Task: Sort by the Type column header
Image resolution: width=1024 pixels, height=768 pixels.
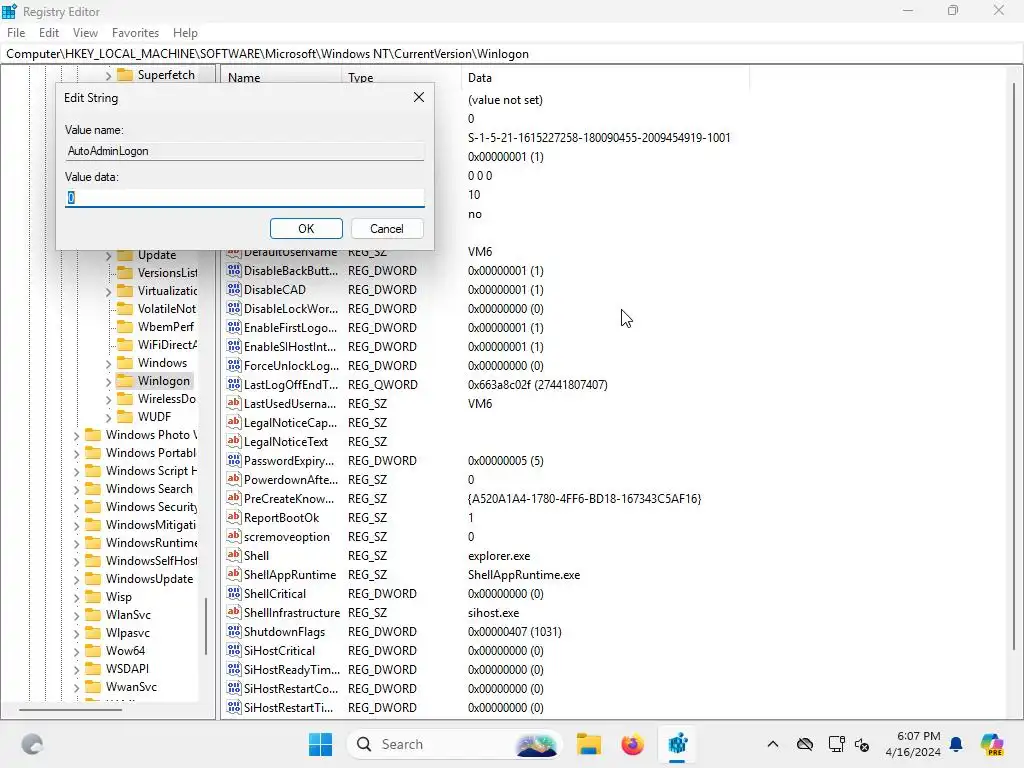Action: pyautogui.click(x=402, y=78)
